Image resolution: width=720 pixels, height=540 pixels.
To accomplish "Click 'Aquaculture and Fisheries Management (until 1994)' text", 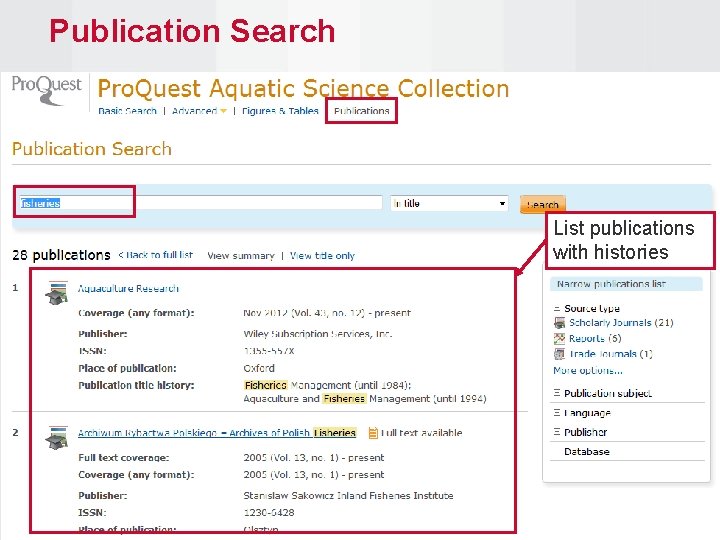I will click(365, 399).
